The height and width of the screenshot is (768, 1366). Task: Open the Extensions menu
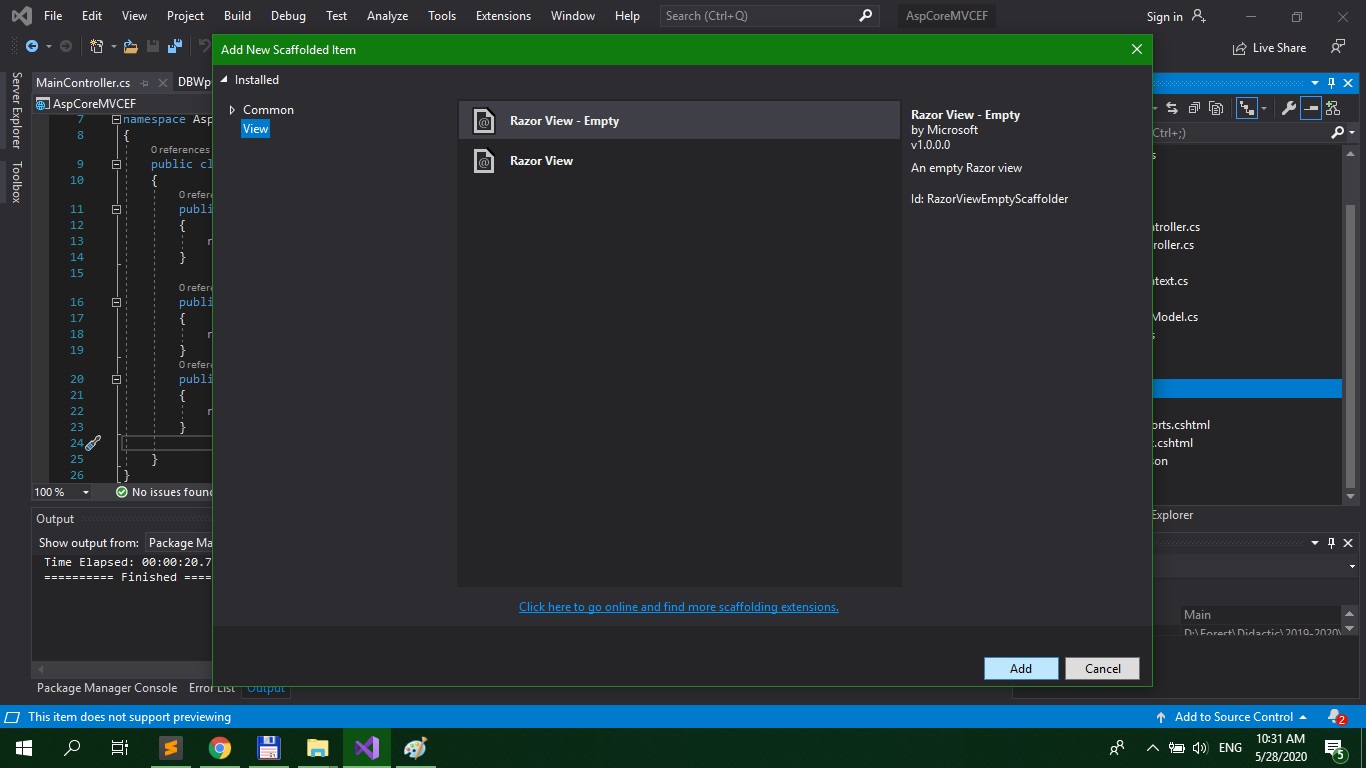point(503,16)
